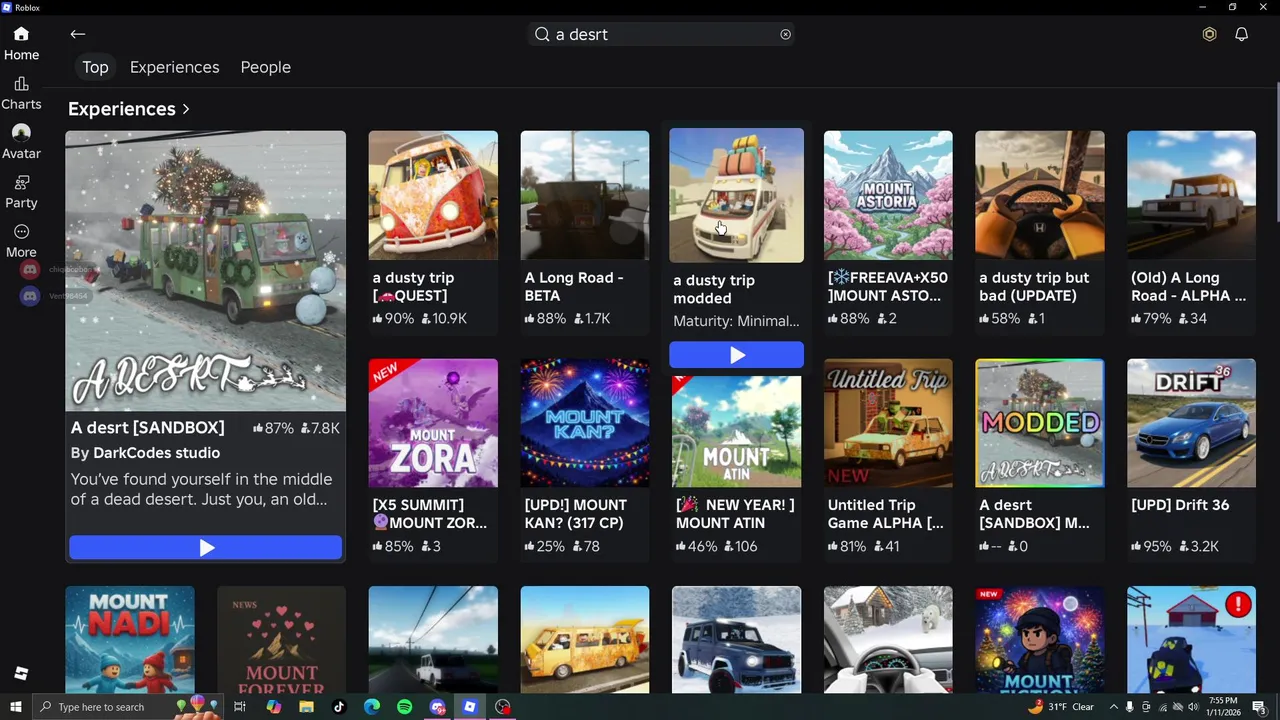
Task: Click the Roblox taskbar icon
Action: point(470,707)
